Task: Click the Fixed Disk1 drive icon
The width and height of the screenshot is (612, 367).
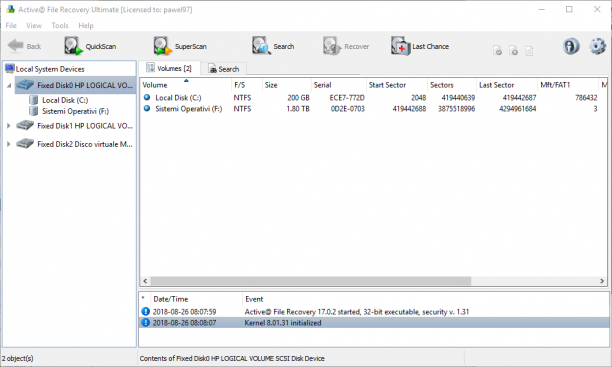Action: click(25, 125)
